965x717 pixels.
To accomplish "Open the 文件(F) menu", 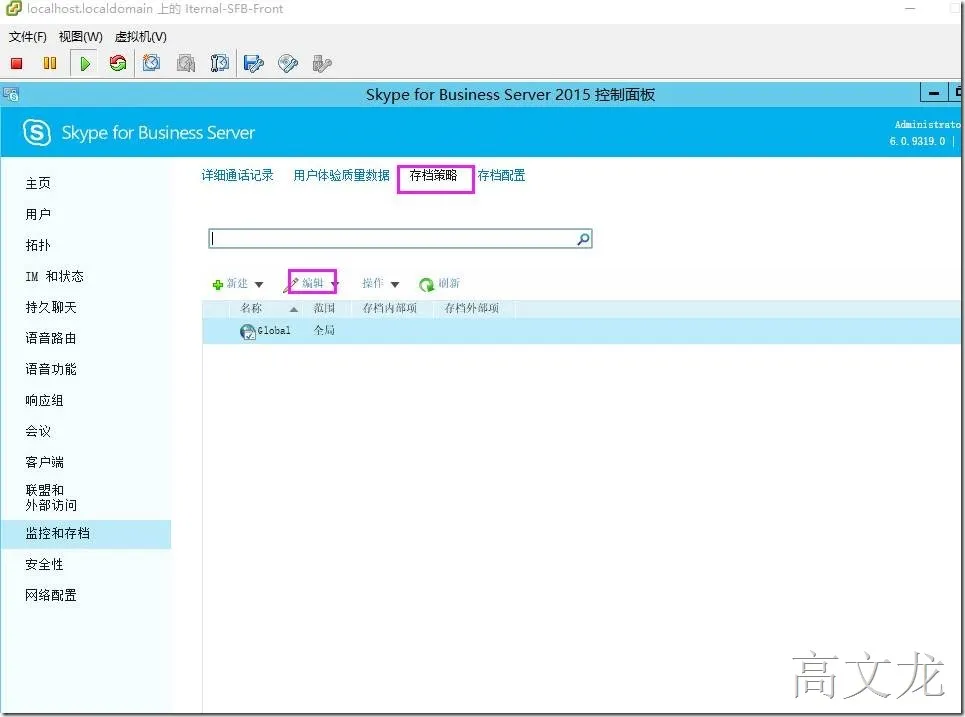I will click(x=28, y=37).
